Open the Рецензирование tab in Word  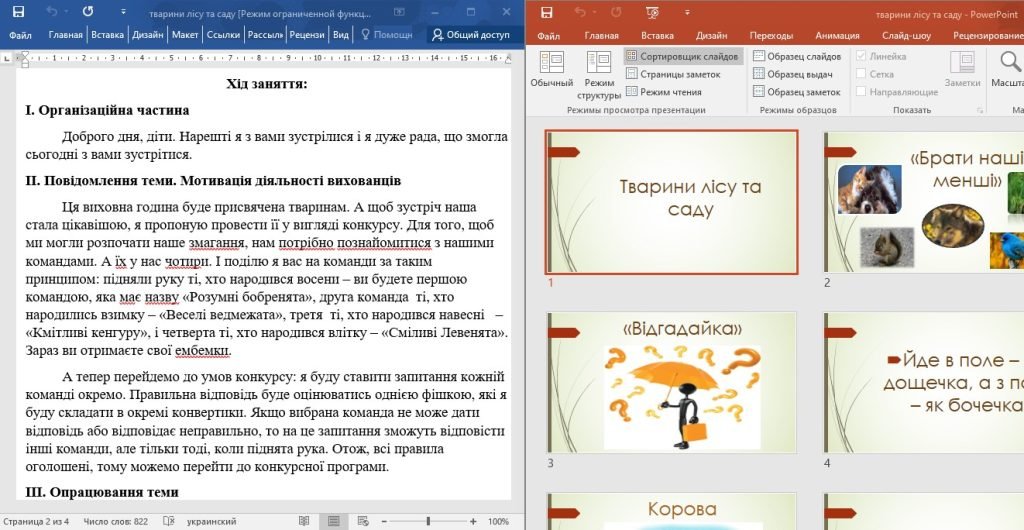pos(308,35)
